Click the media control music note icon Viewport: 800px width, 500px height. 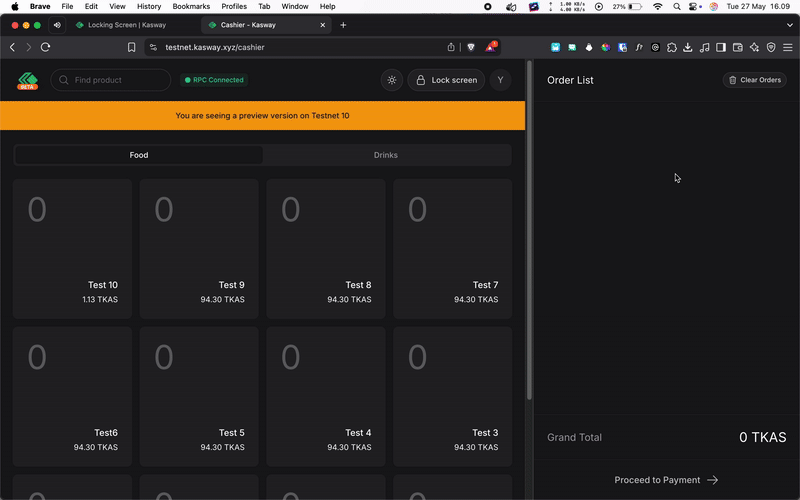click(x=705, y=47)
